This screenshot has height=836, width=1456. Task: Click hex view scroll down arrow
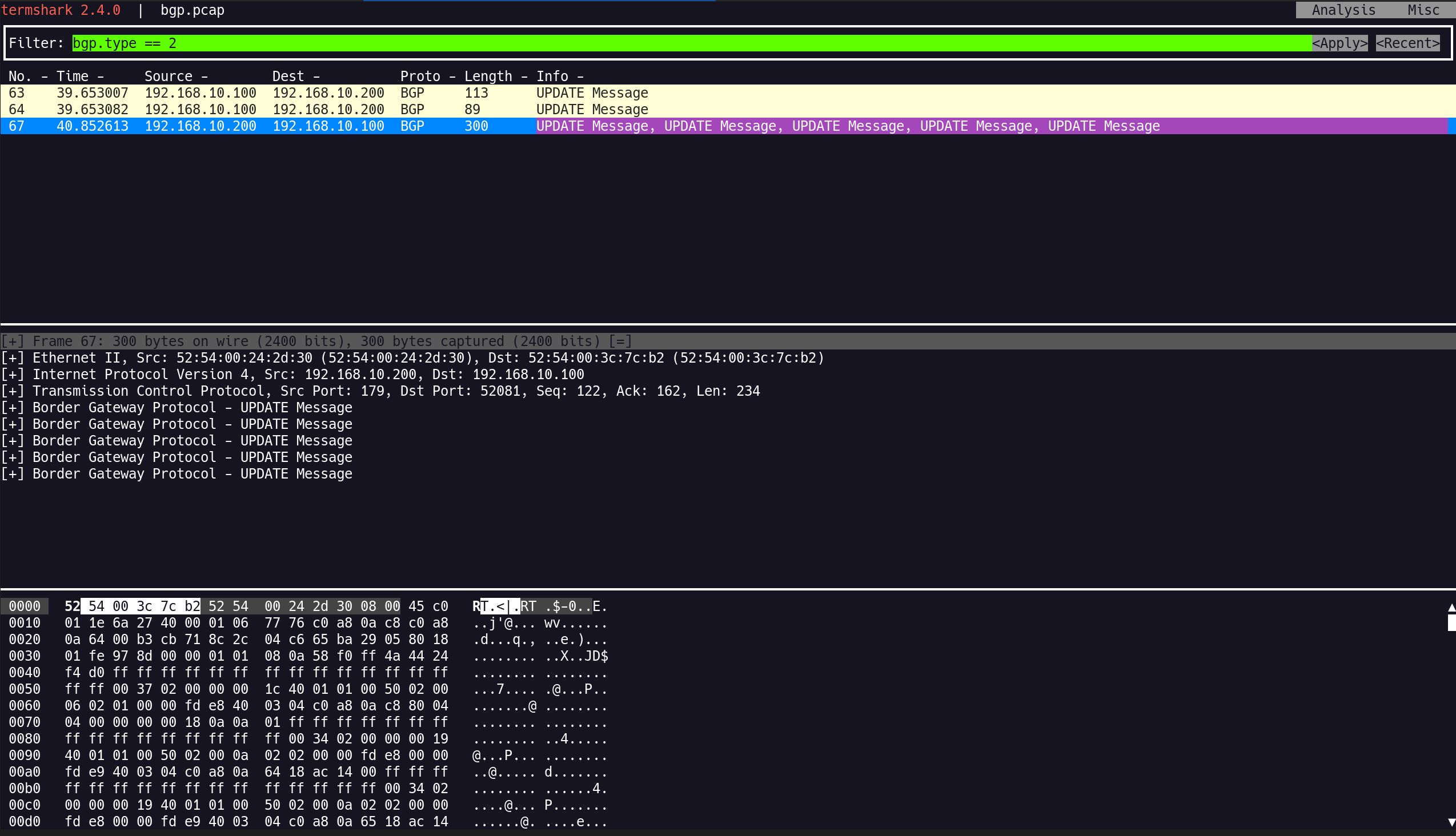(x=1451, y=823)
